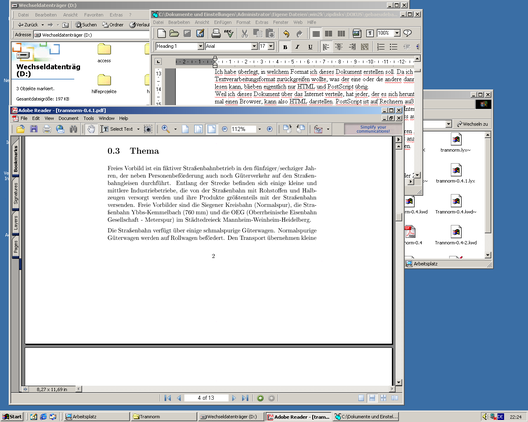Open font size 17 dropdown
This screenshot has height=422, width=528.
[x=271, y=46]
